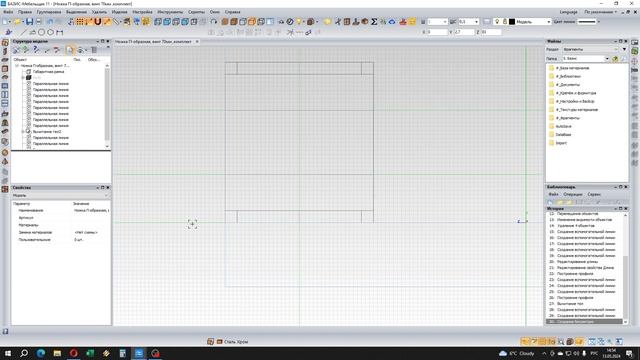This screenshot has width=640, height=360.
Task: Click the black layer color swatch
Action: (x=512, y=22)
